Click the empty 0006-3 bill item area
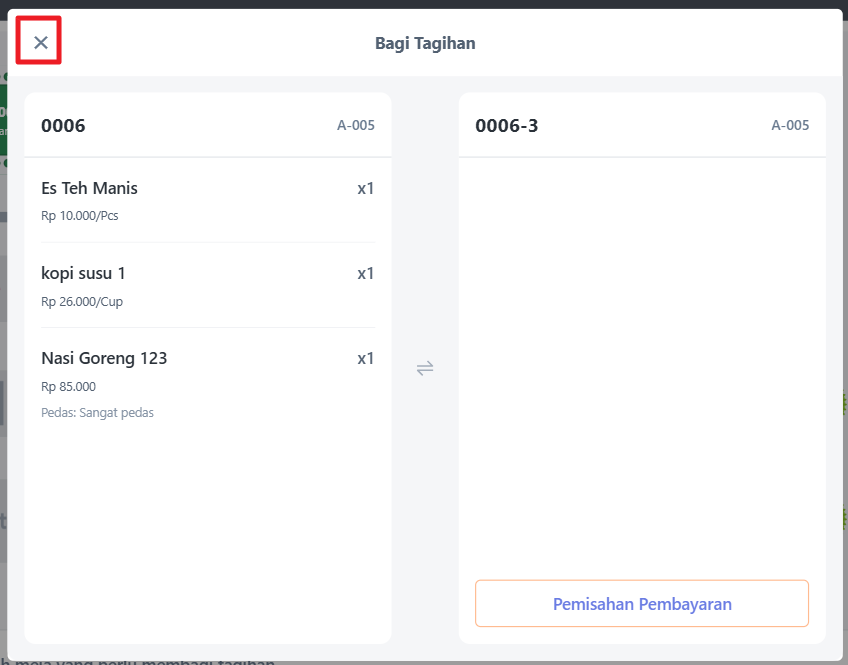Viewport: 848px width, 665px height. tap(641, 360)
